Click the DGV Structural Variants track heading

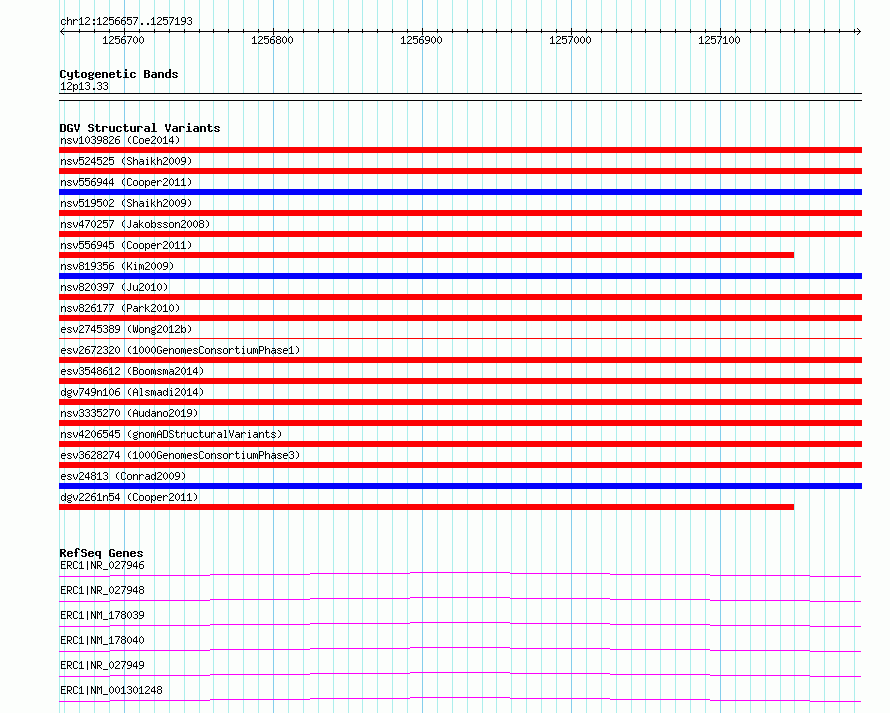(140, 128)
